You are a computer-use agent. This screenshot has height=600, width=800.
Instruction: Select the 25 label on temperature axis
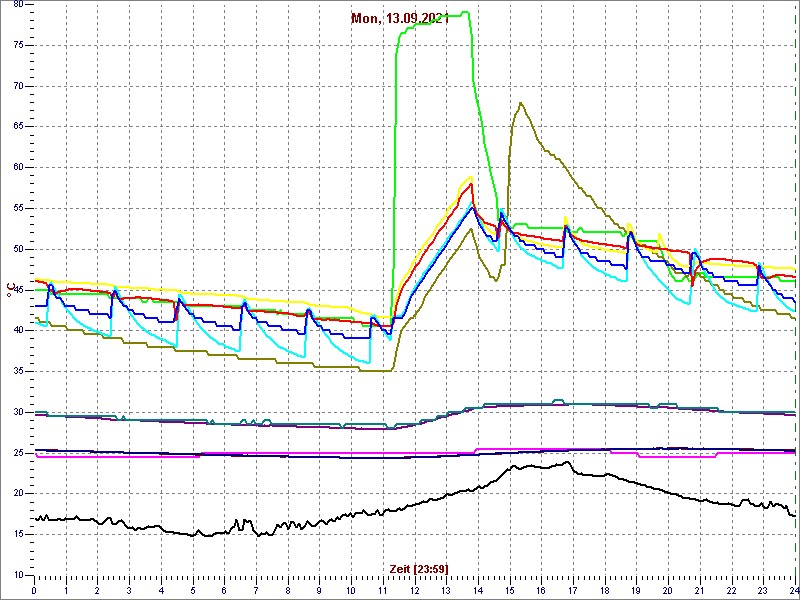tap(17, 453)
